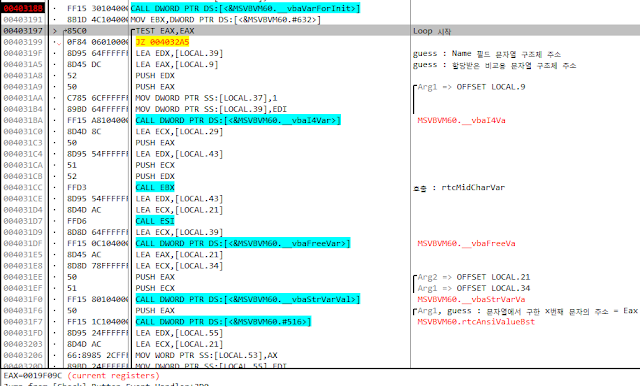Click LEA EDX,[LOCAL.43] at address 004031C4
Viewport: 640px width, 386px height.
point(180,154)
